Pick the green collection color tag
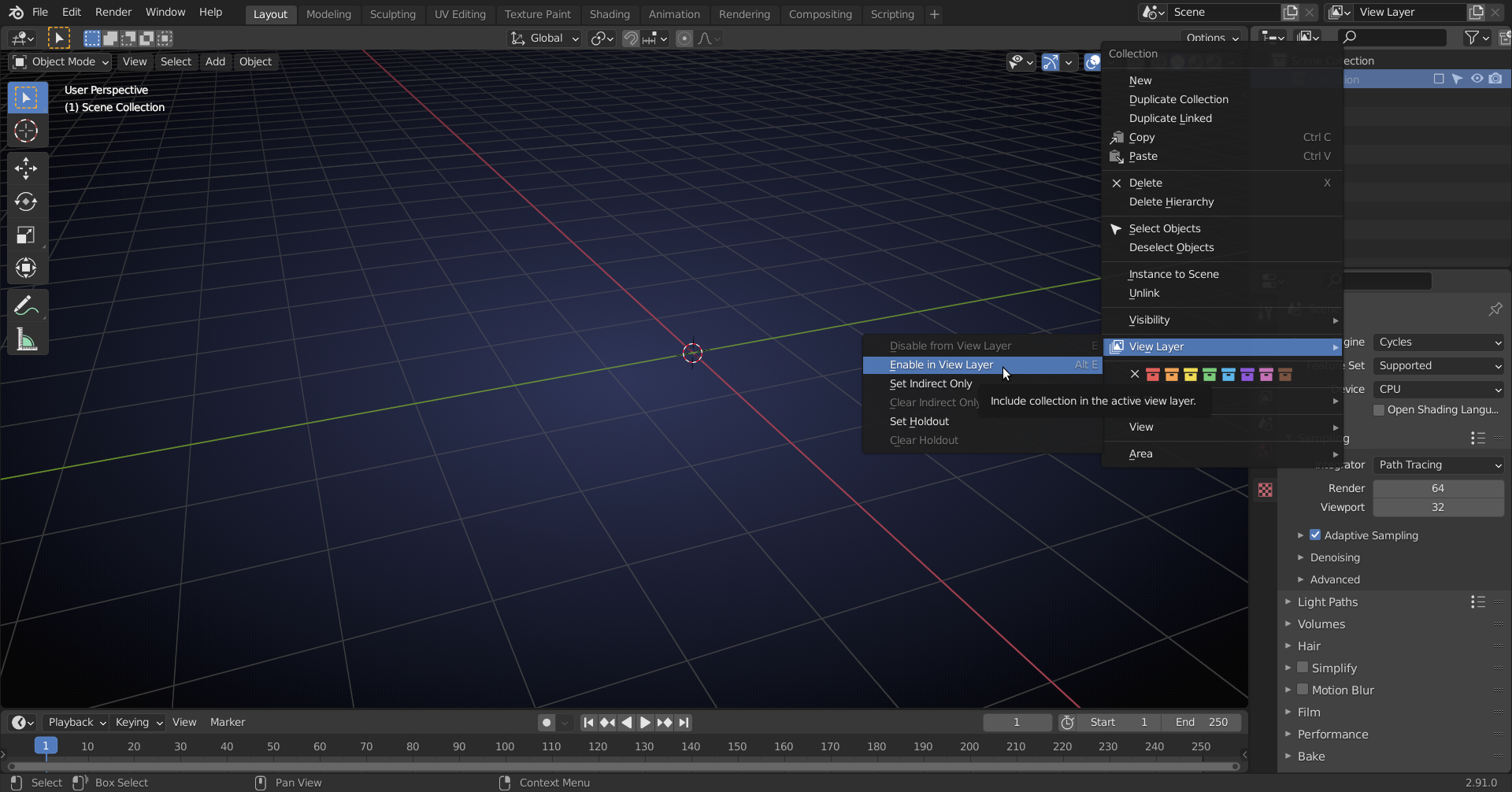 [x=1210, y=375]
